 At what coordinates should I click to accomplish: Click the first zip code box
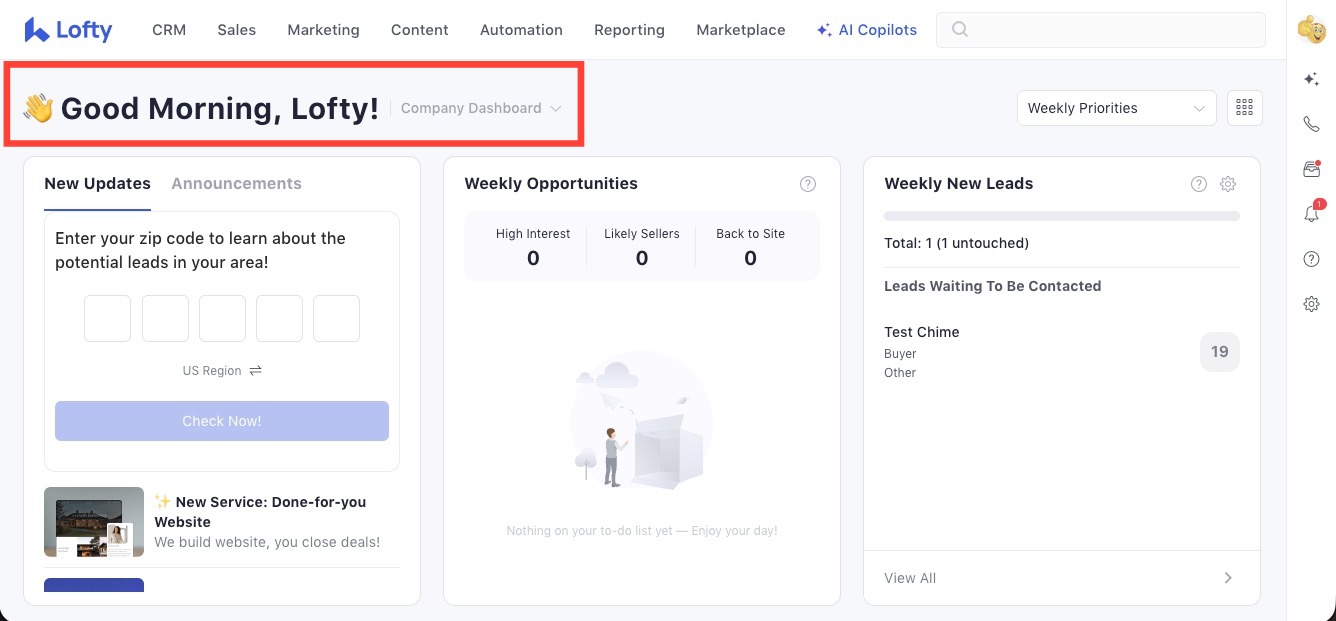pyautogui.click(x=107, y=319)
